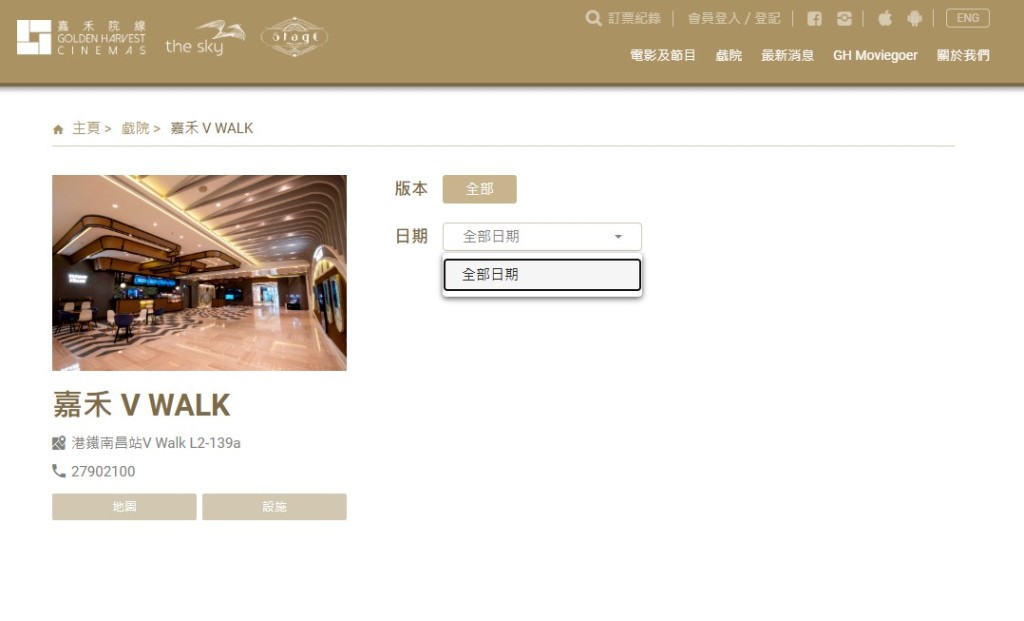Open the Apple app store icon
1024x621 pixels.
click(x=885, y=18)
